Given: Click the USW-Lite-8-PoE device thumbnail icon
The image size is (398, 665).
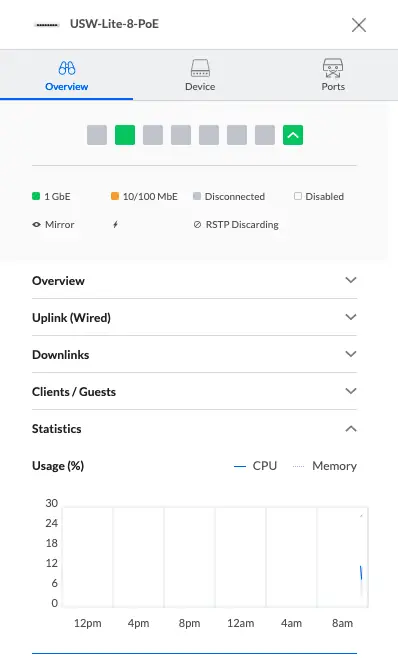Looking at the screenshot, I should coord(47,25).
